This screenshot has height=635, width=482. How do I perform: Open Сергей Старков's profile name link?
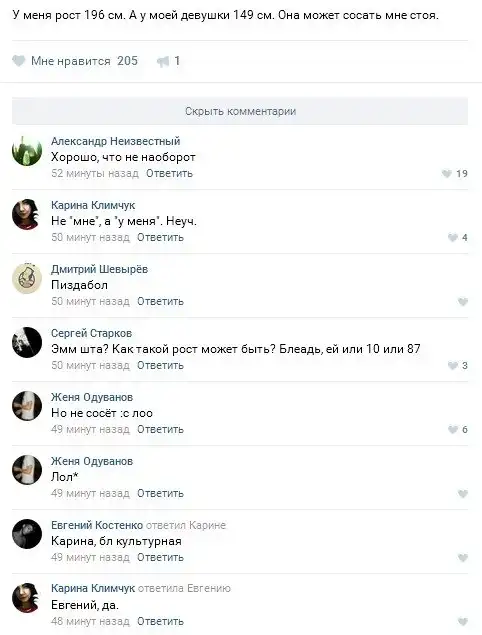point(92,333)
